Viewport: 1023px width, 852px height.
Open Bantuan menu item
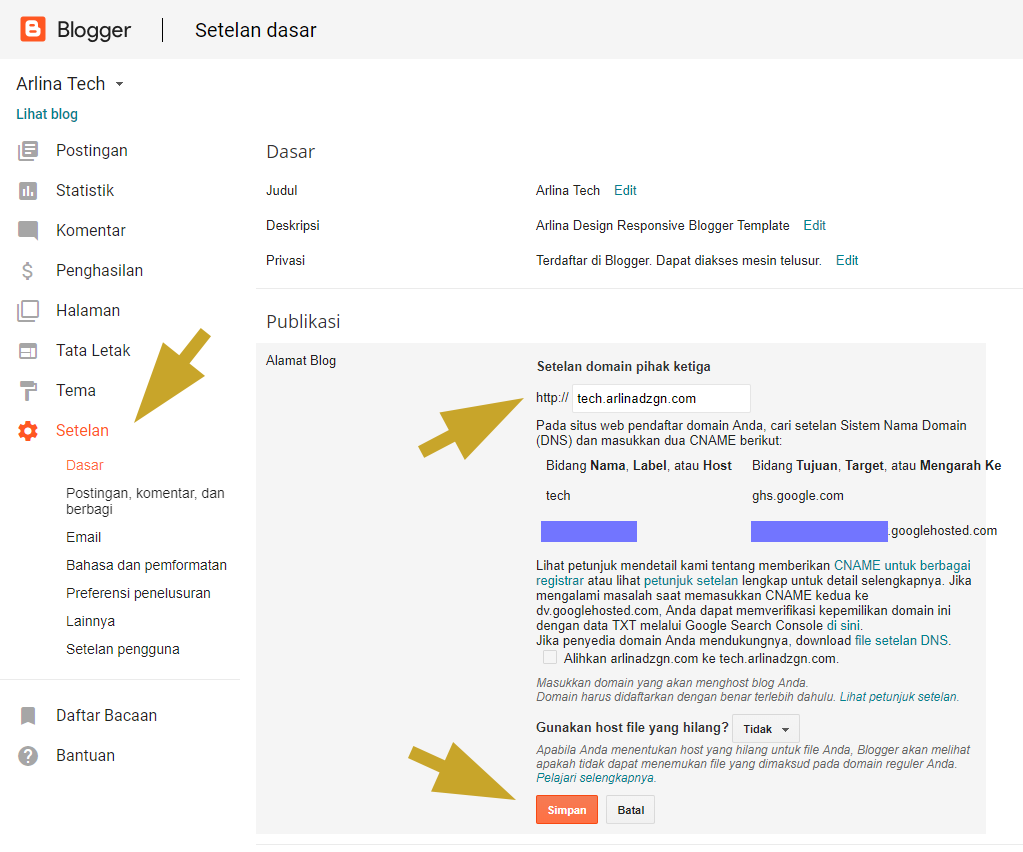85,755
